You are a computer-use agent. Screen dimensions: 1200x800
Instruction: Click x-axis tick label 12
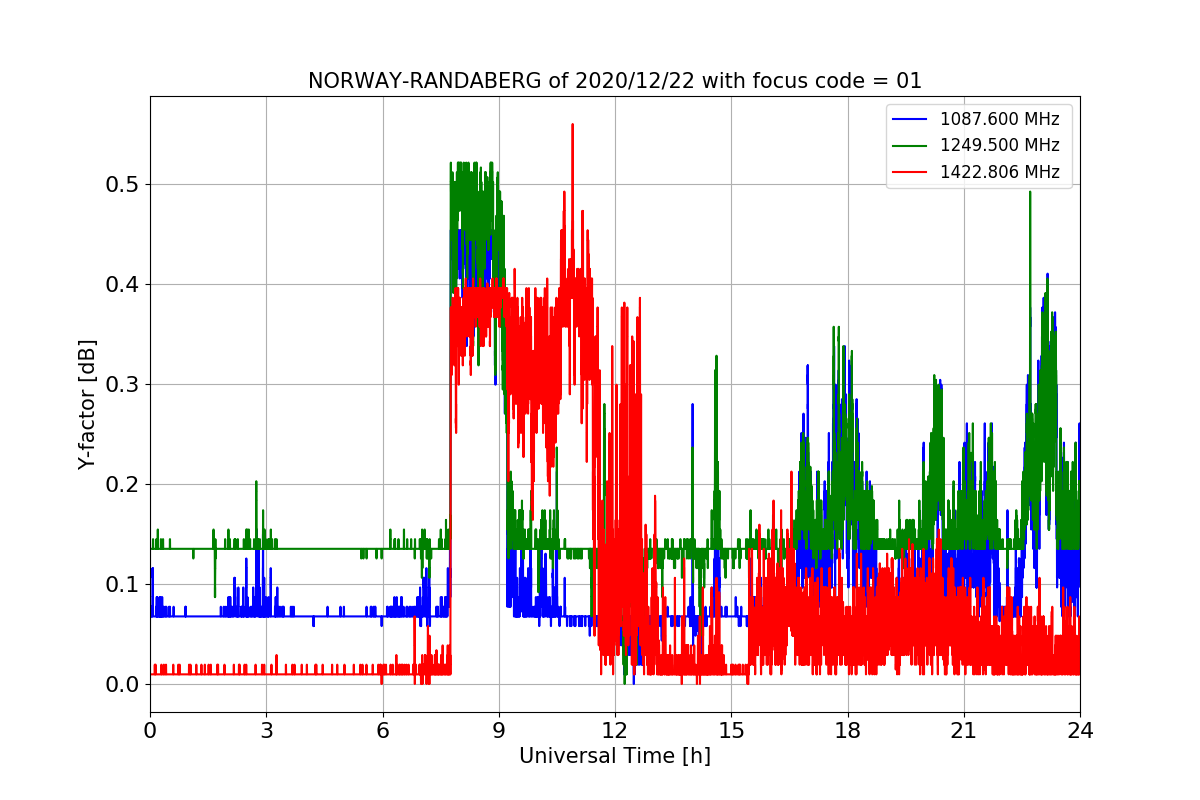(615, 730)
